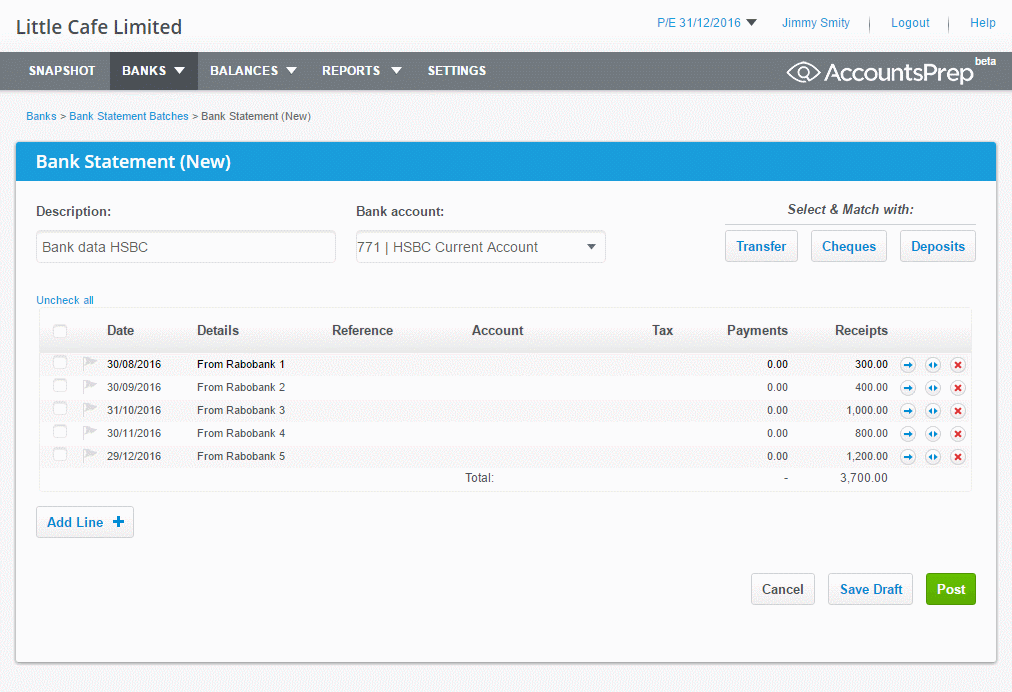Tick the checkbox on the 29/12/2016 row
This screenshot has height=692, width=1012.
click(x=60, y=454)
